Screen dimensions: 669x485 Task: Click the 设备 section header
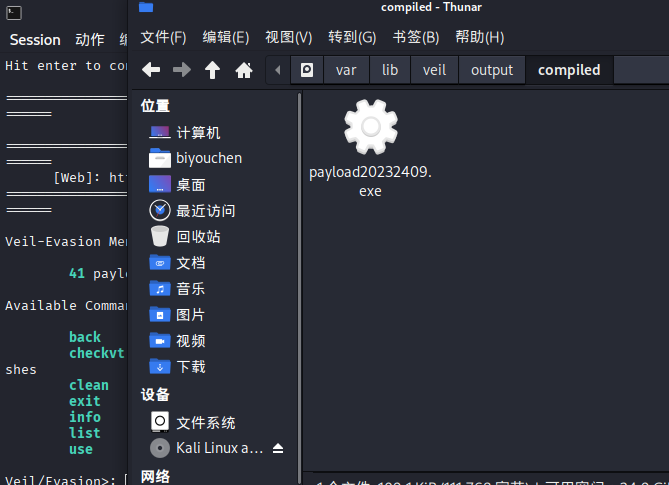(155, 395)
